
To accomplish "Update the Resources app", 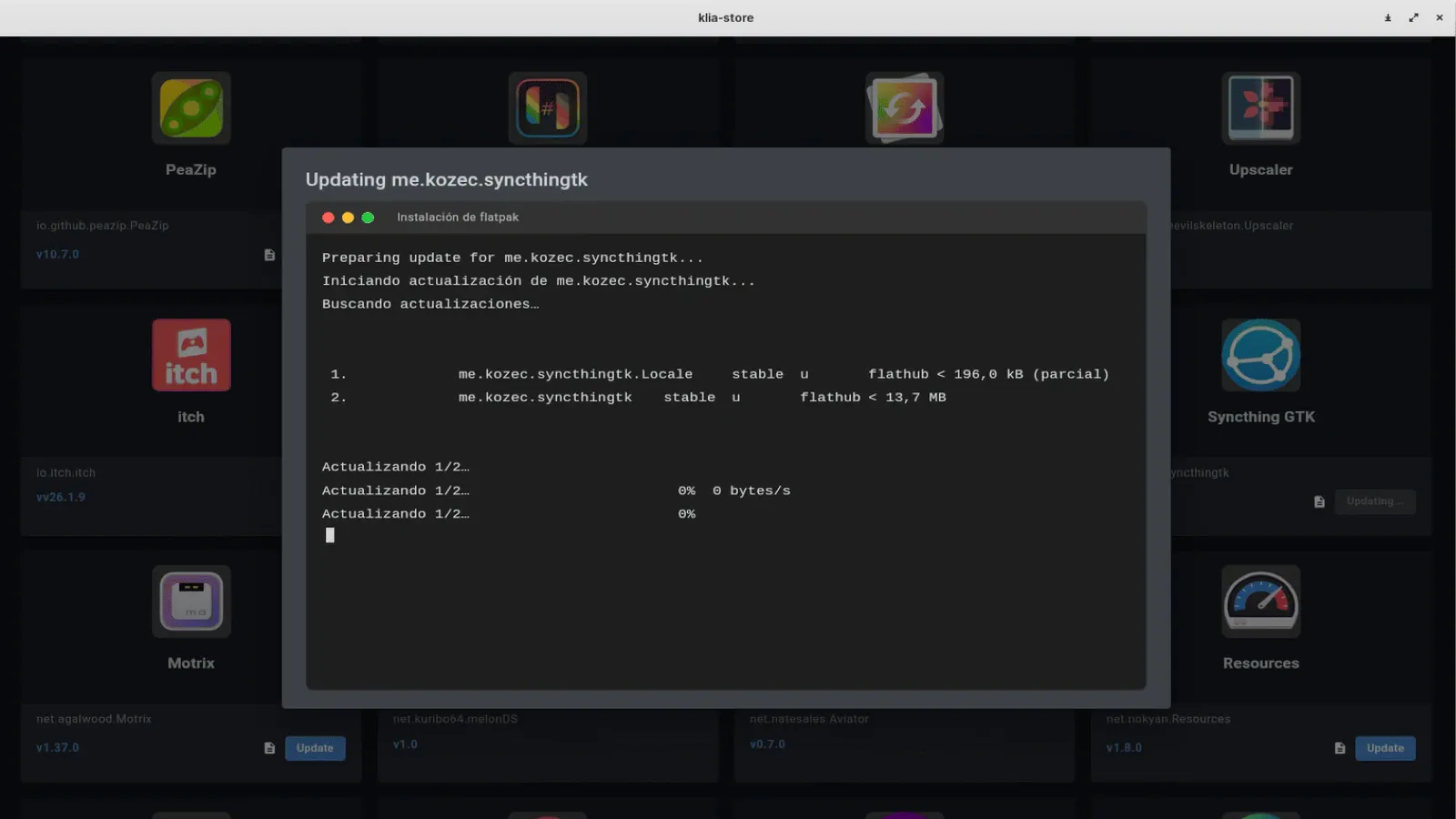I will tap(1385, 748).
